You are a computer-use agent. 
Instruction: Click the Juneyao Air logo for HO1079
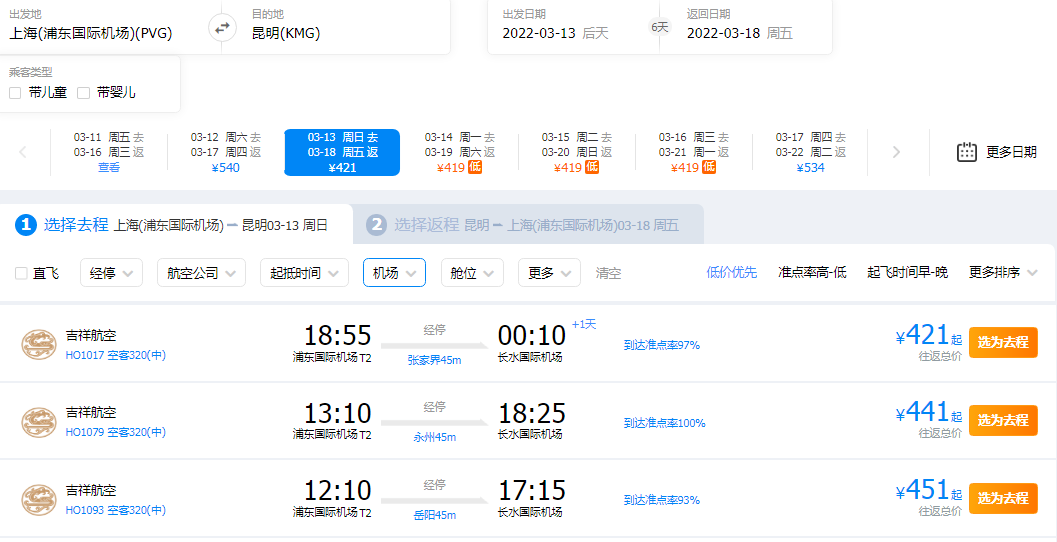[x=39, y=421]
